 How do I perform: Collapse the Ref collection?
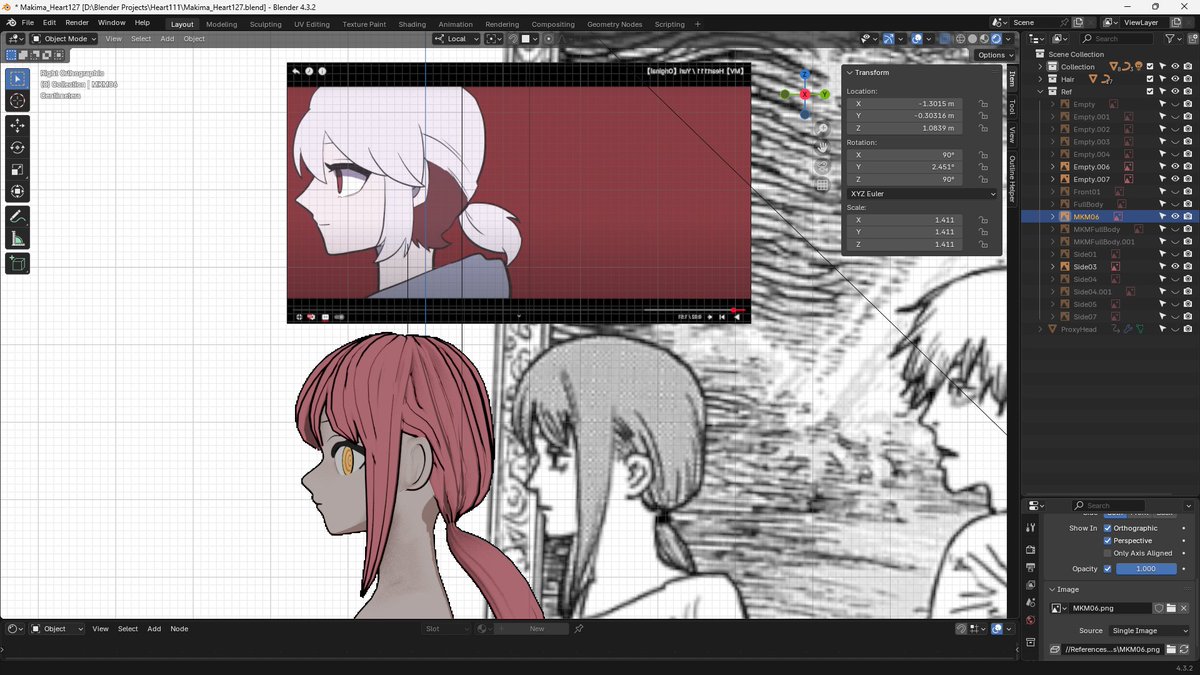1040,91
